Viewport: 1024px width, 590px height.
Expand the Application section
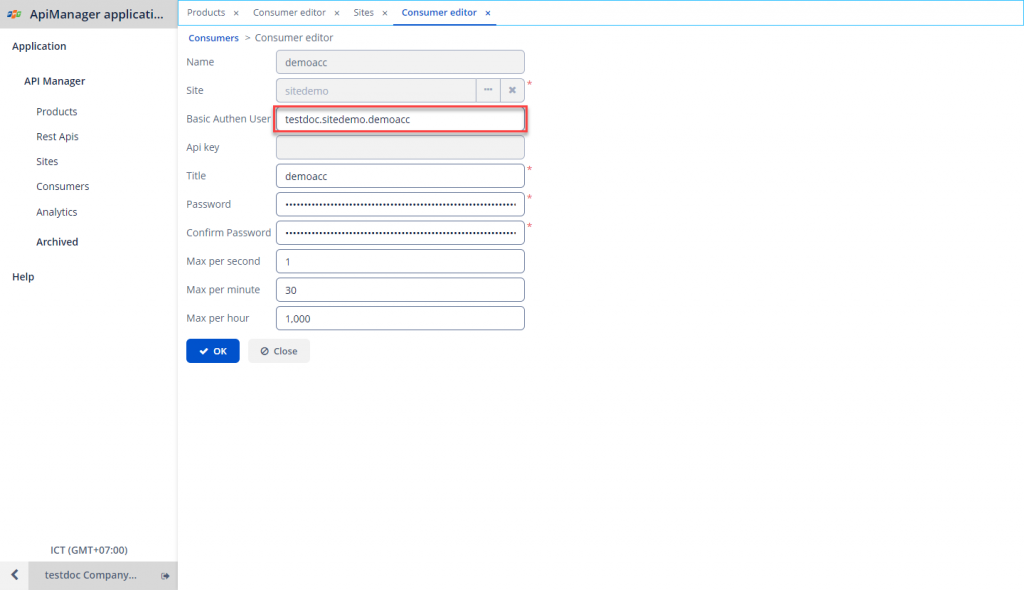[x=39, y=46]
